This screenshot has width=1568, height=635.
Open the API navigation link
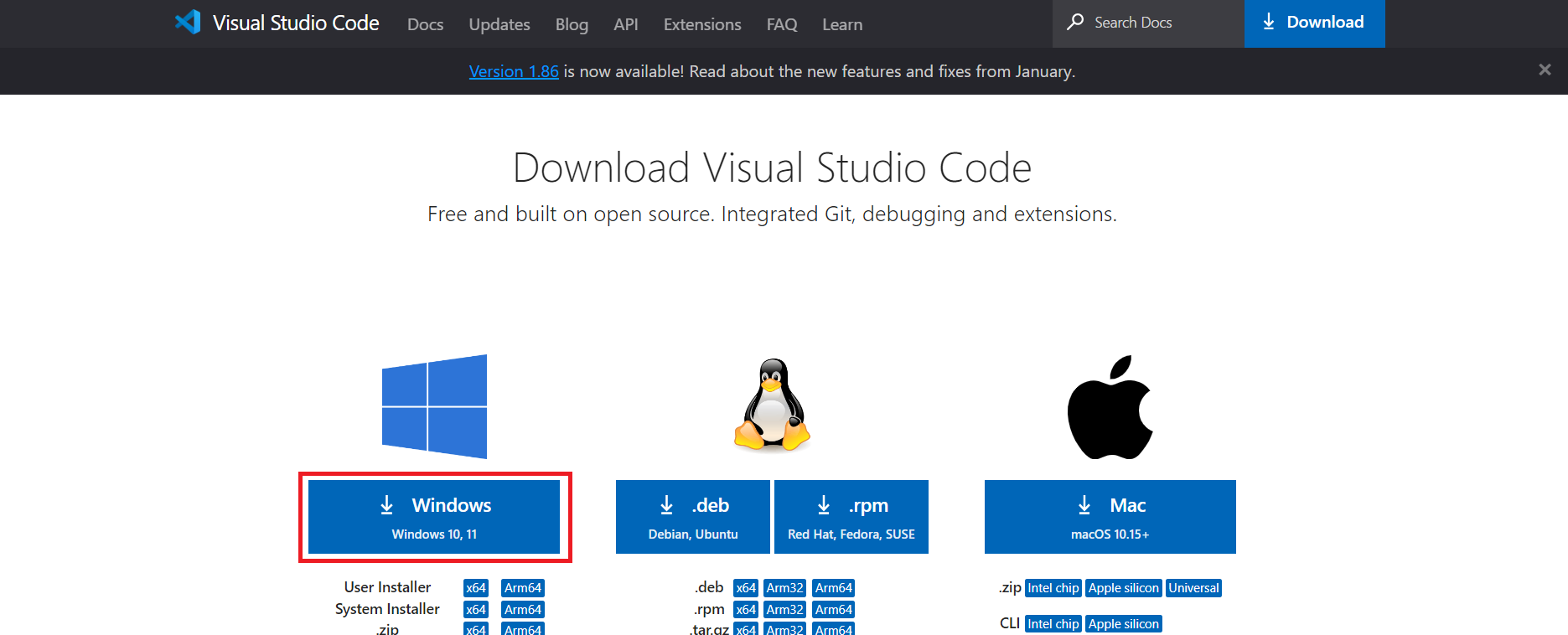(625, 24)
